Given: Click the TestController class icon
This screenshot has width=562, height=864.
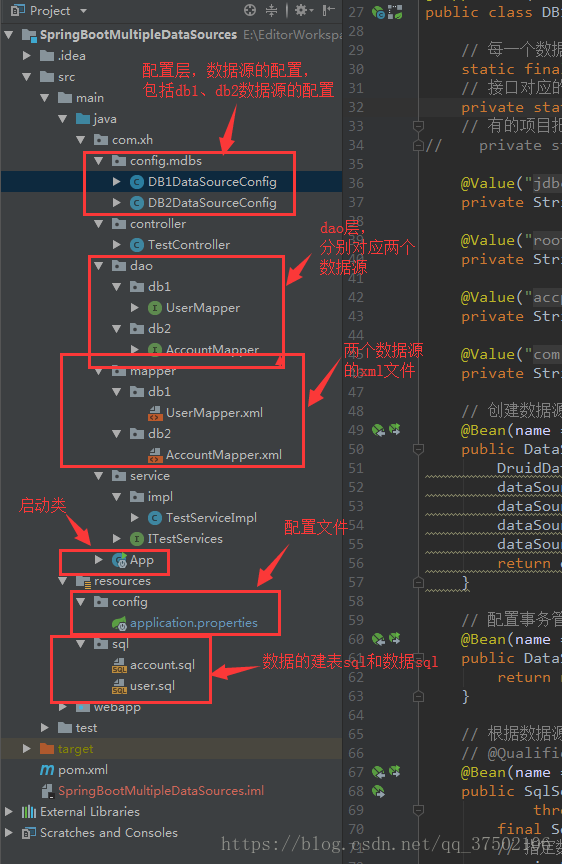Looking at the screenshot, I should [137, 245].
